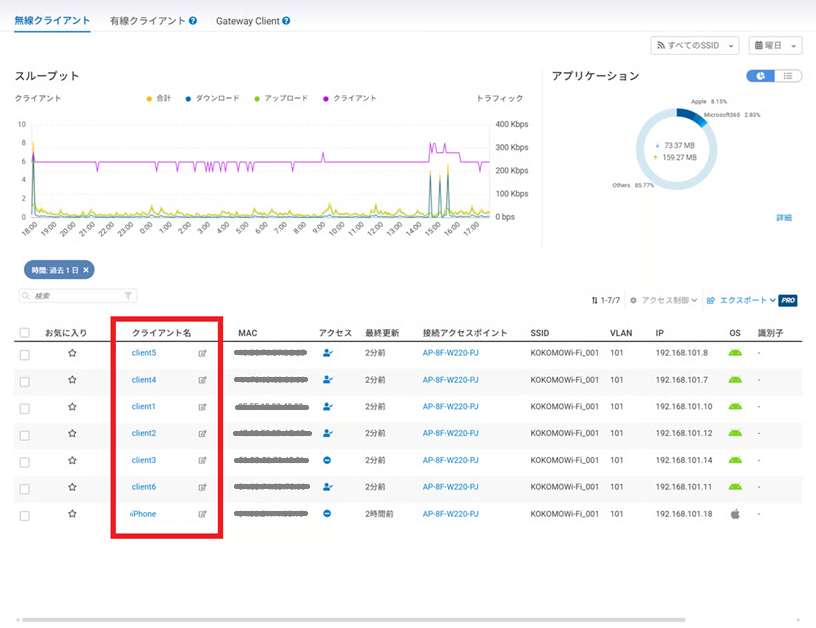The image size is (816, 628).
Task: Click the allowed access icon for client1
Action: 327,407
